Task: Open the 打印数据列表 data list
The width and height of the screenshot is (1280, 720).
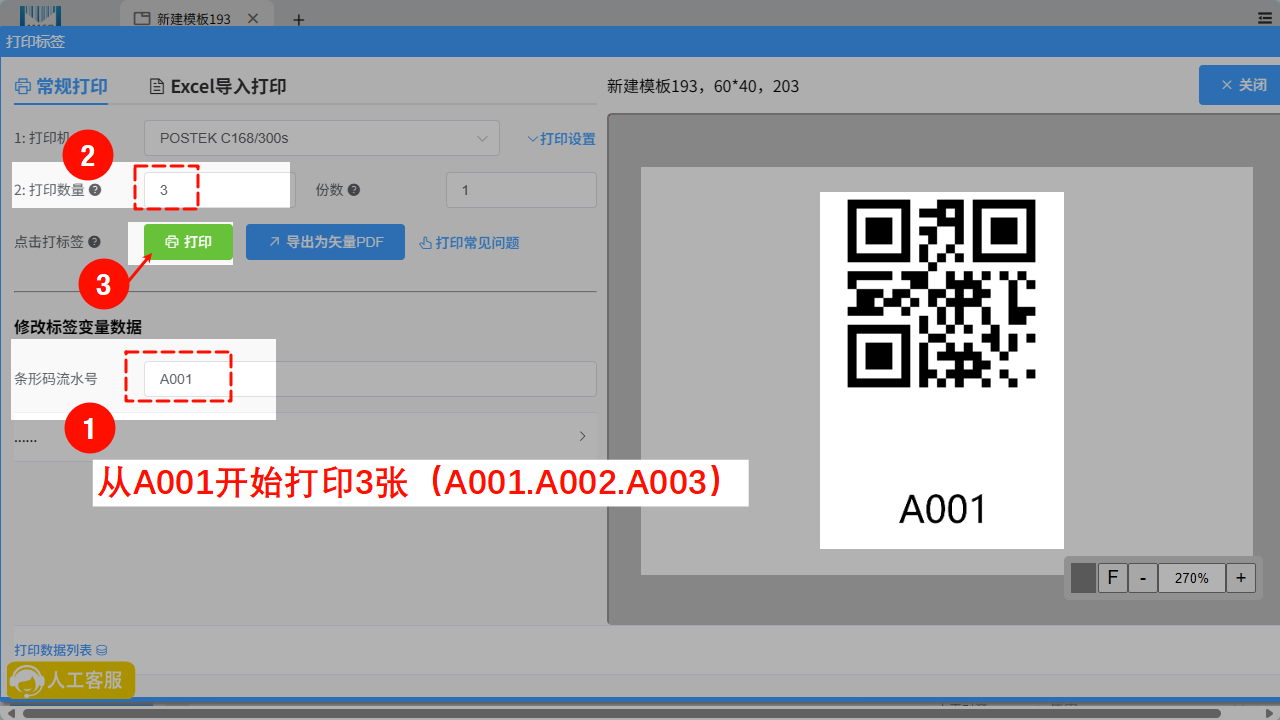Action: tap(61, 650)
